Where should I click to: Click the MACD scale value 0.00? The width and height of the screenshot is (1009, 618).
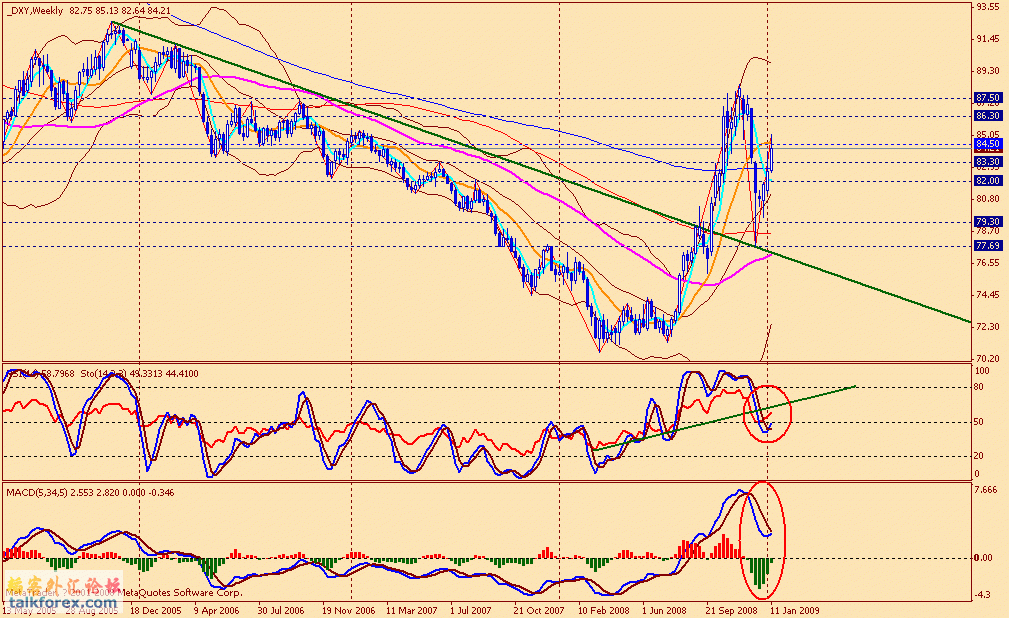(x=984, y=558)
